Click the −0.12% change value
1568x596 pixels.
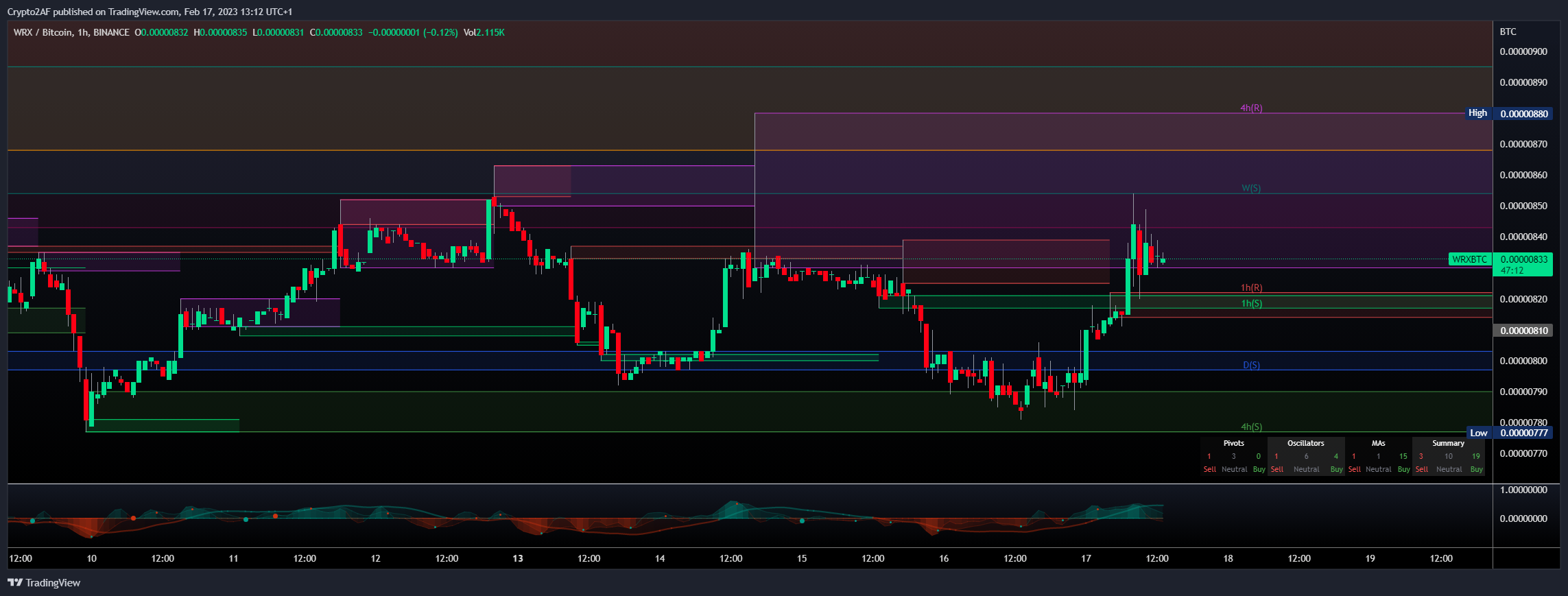(440, 32)
